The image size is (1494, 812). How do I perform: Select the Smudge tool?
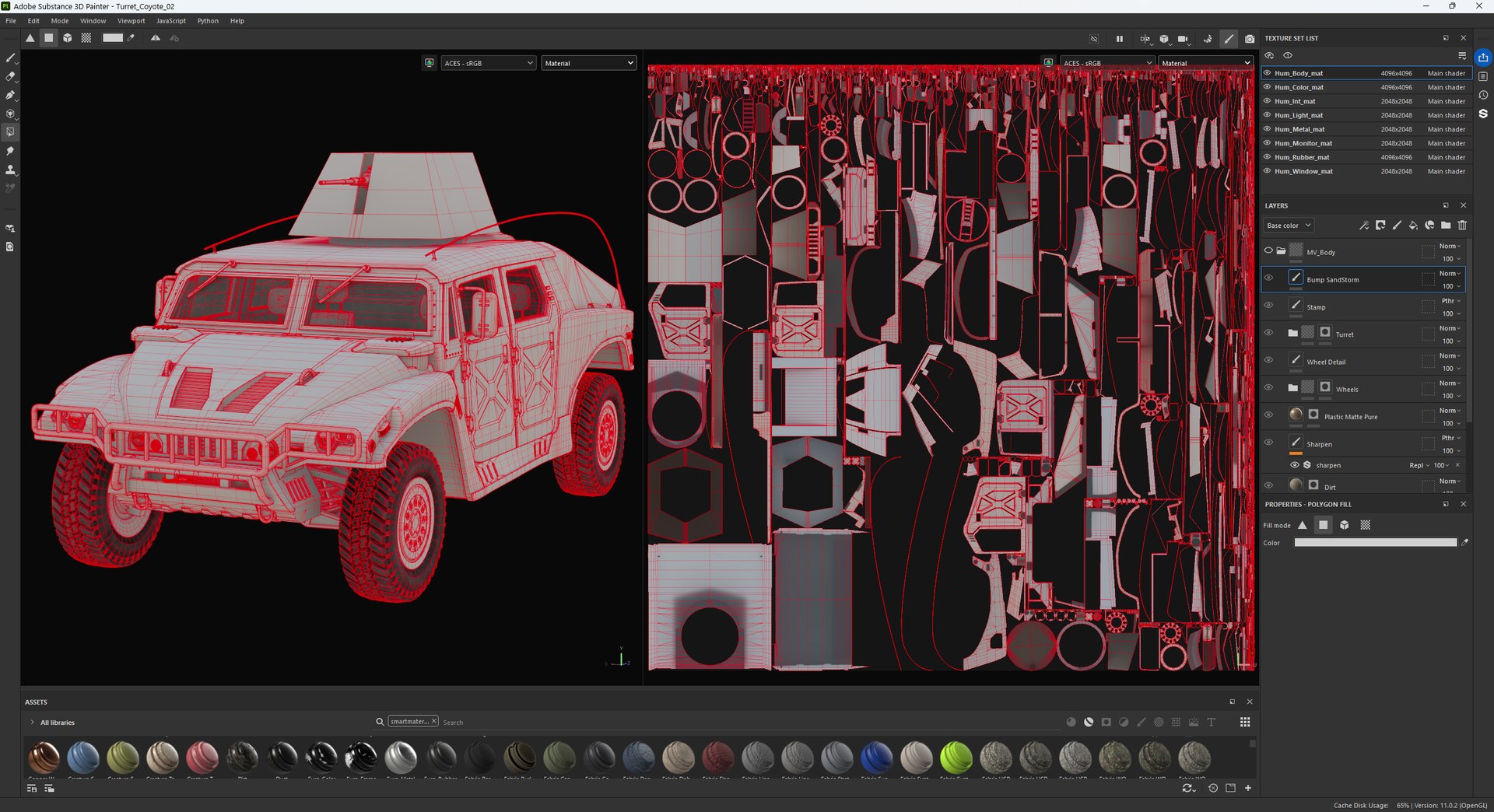[x=10, y=151]
